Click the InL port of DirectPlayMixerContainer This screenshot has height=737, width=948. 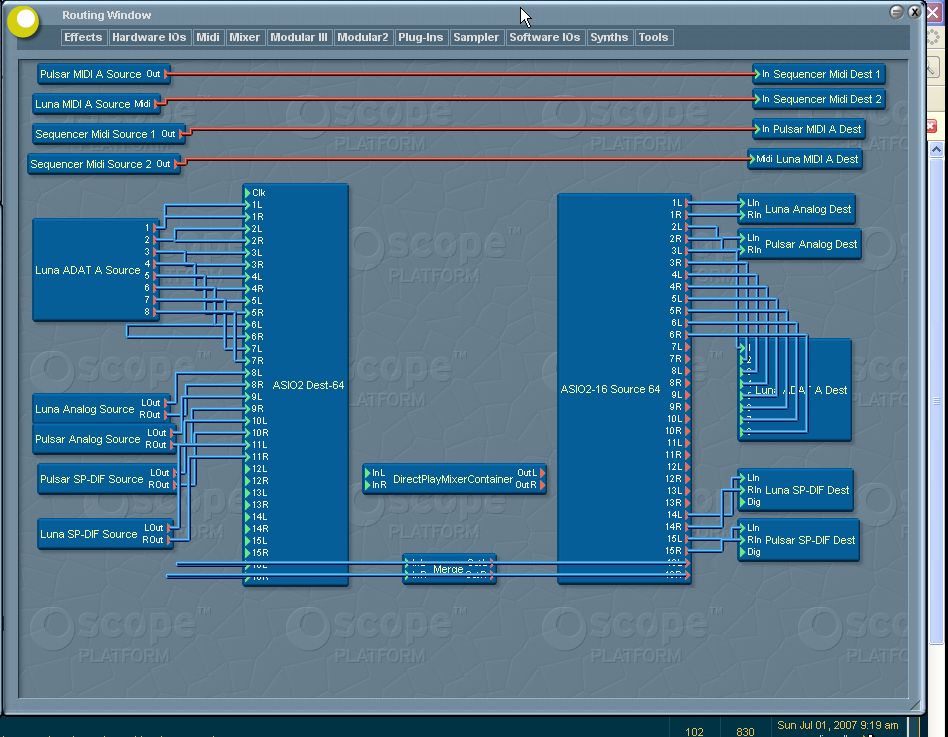pos(367,473)
